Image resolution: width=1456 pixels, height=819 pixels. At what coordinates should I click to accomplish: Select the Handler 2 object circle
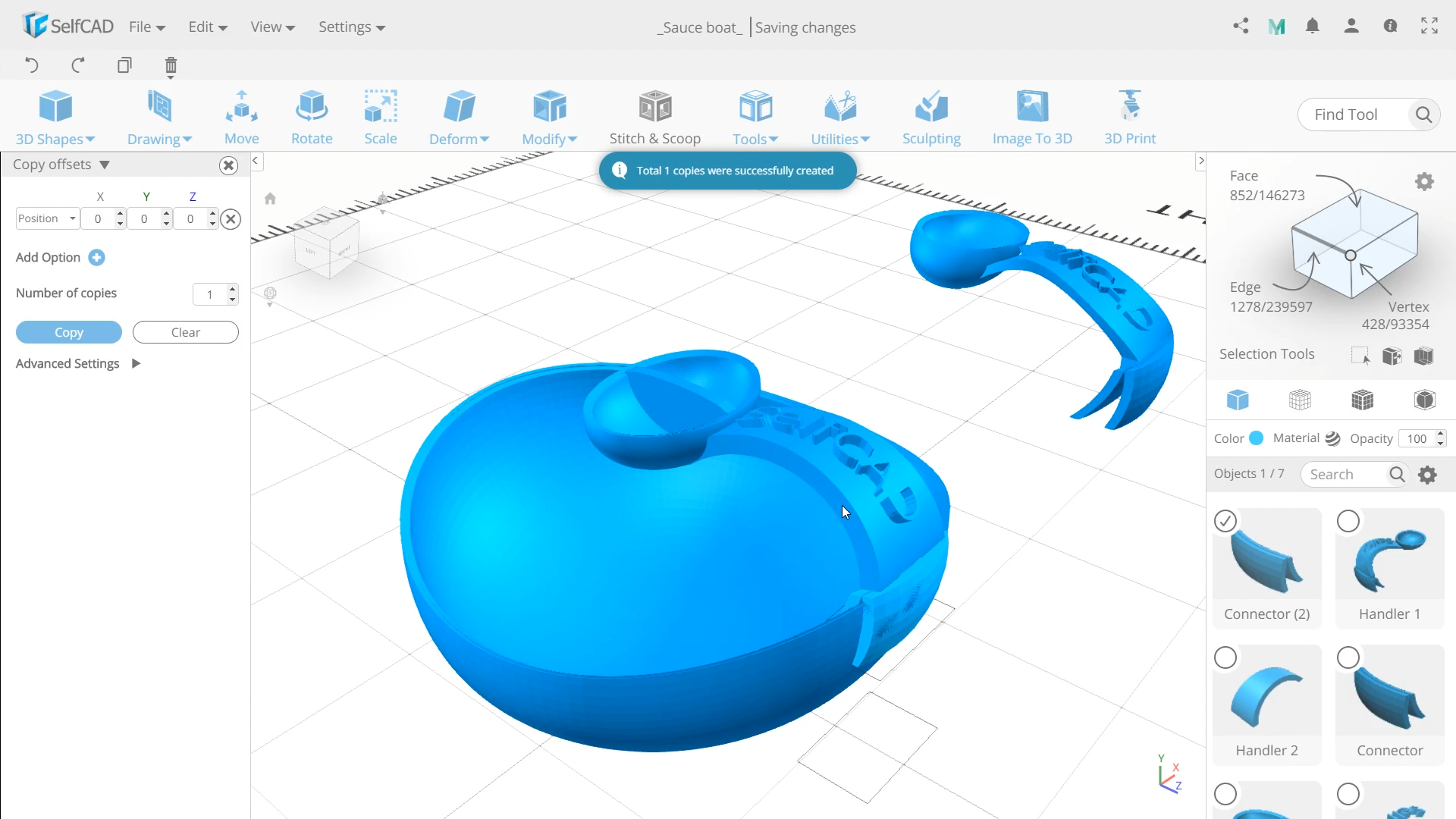pos(1225,657)
